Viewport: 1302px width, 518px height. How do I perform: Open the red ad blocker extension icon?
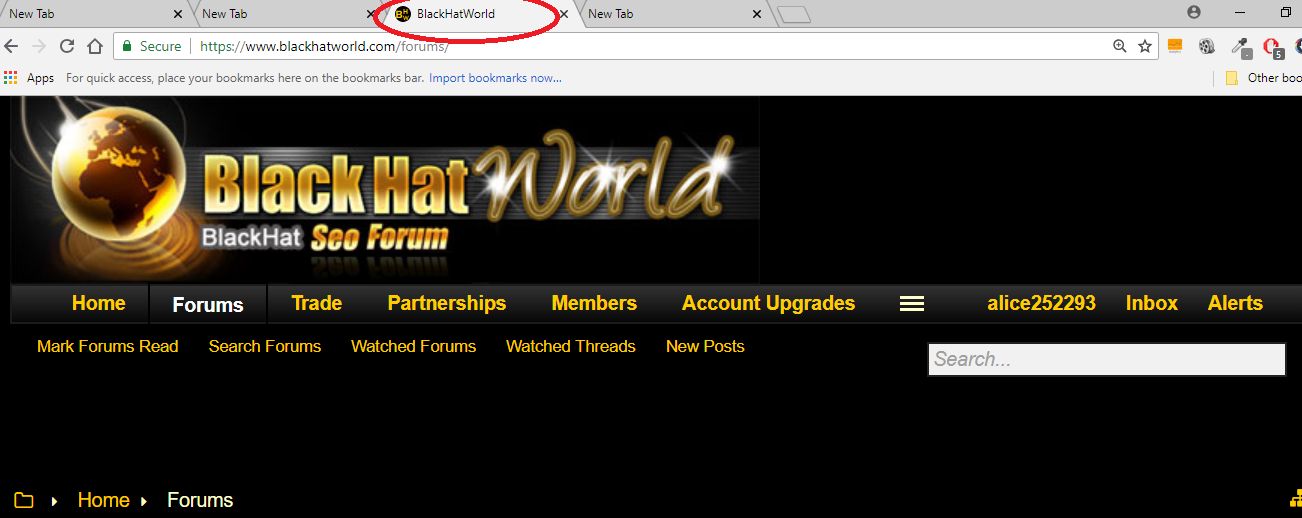[1273, 46]
